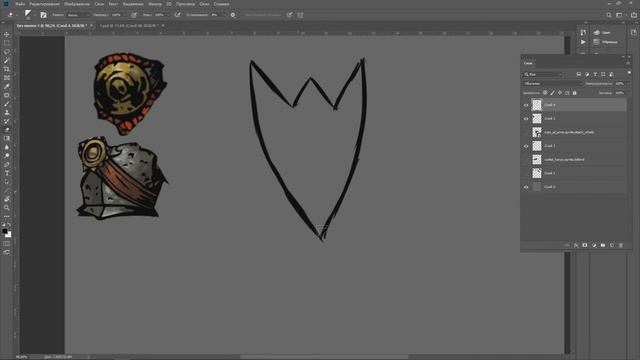Screen dimensions: 640x360
Task: Open the Окно menu
Action: pyautogui.click(x=204, y=4)
